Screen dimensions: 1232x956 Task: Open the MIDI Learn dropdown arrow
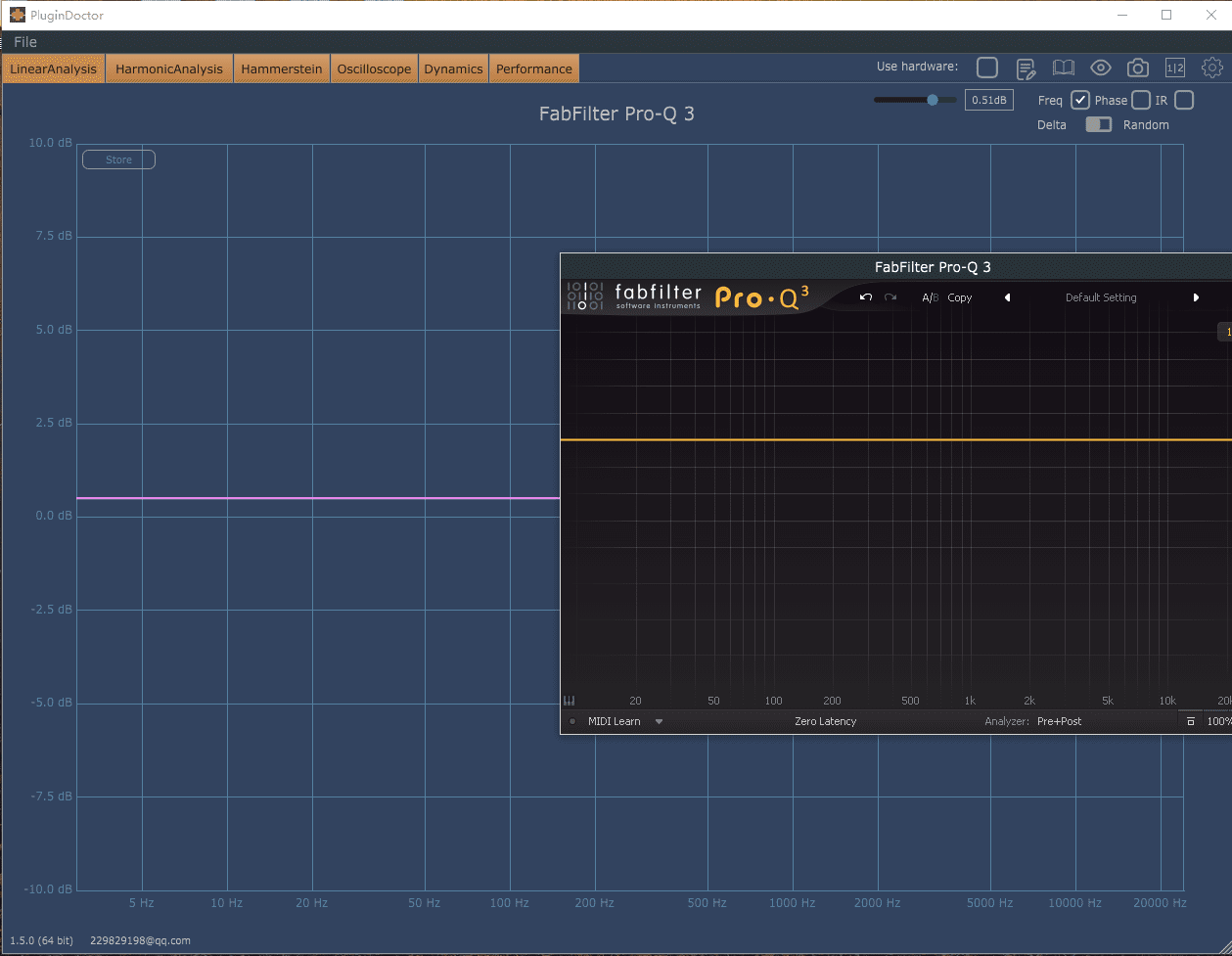pyautogui.click(x=659, y=722)
